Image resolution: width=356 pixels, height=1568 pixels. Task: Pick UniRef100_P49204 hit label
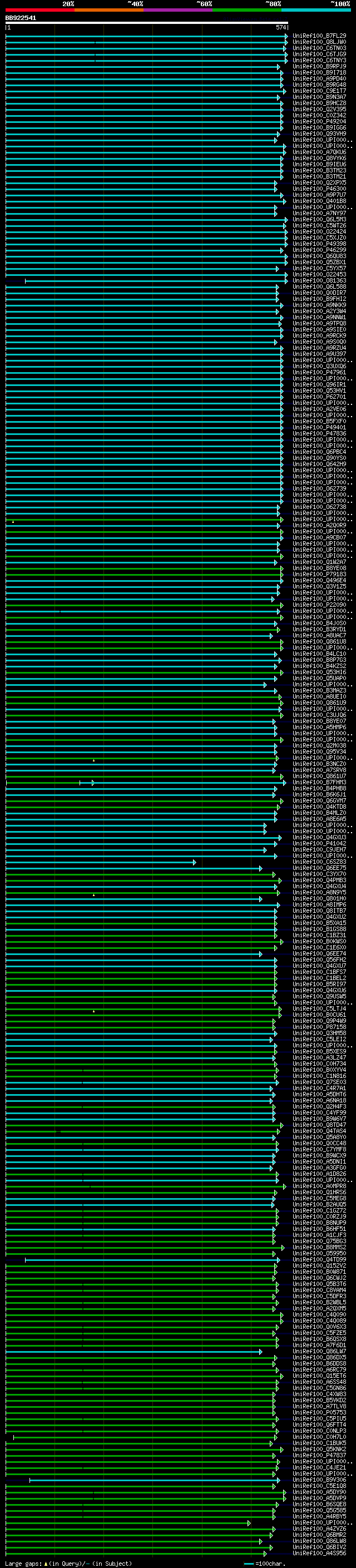(x=319, y=122)
